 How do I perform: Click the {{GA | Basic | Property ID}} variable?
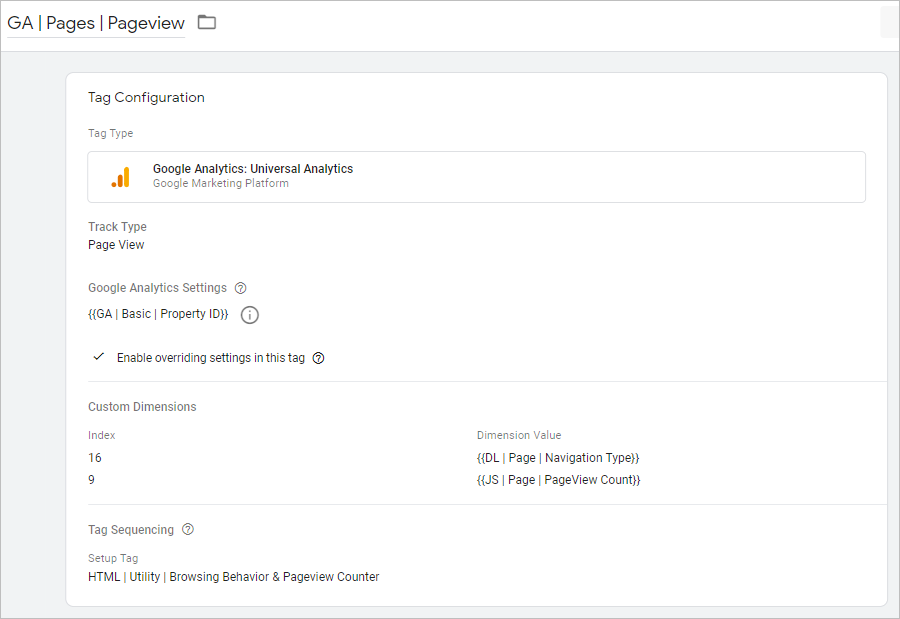click(x=158, y=314)
